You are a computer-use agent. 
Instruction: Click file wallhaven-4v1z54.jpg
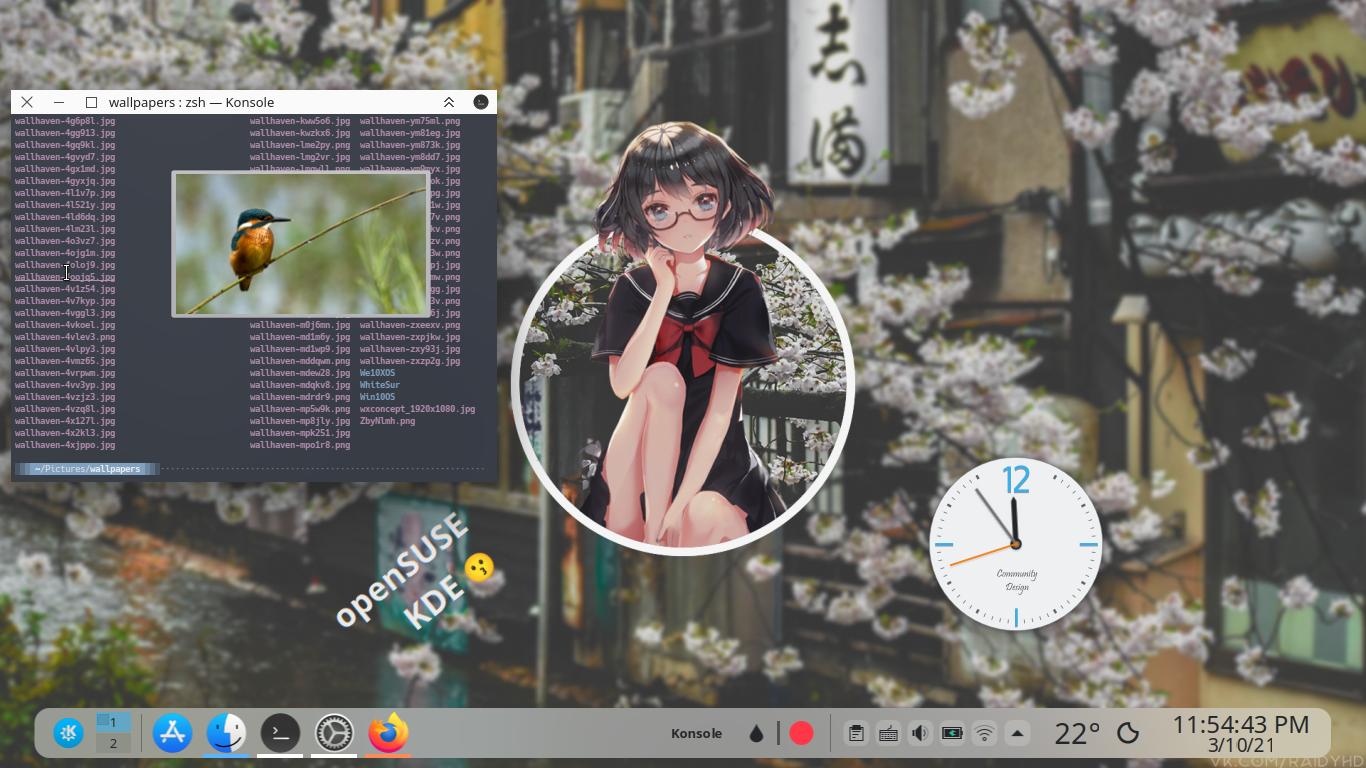point(65,289)
